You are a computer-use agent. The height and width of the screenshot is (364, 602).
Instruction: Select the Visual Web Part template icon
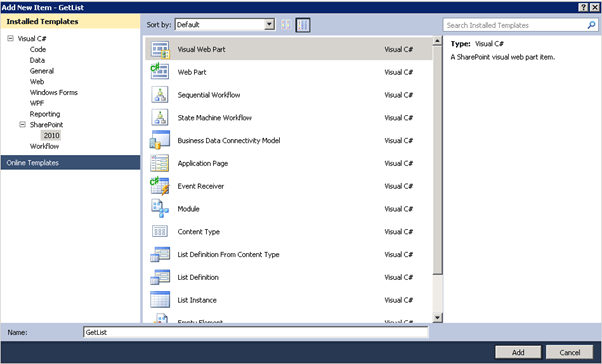pyautogui.click(x=160, y=49)
